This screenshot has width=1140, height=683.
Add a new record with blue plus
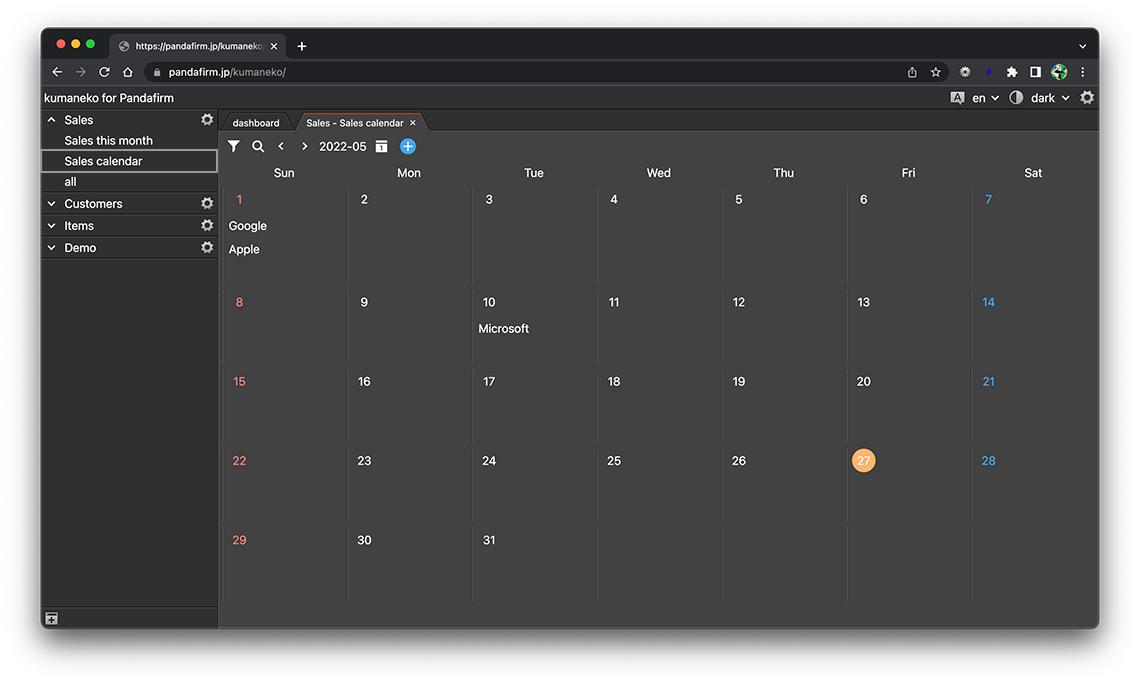click(408, 147)
